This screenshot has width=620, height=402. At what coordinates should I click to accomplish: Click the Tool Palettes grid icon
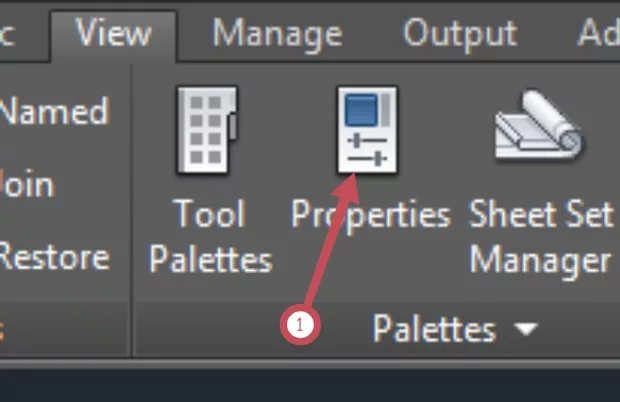click(207, 130)
